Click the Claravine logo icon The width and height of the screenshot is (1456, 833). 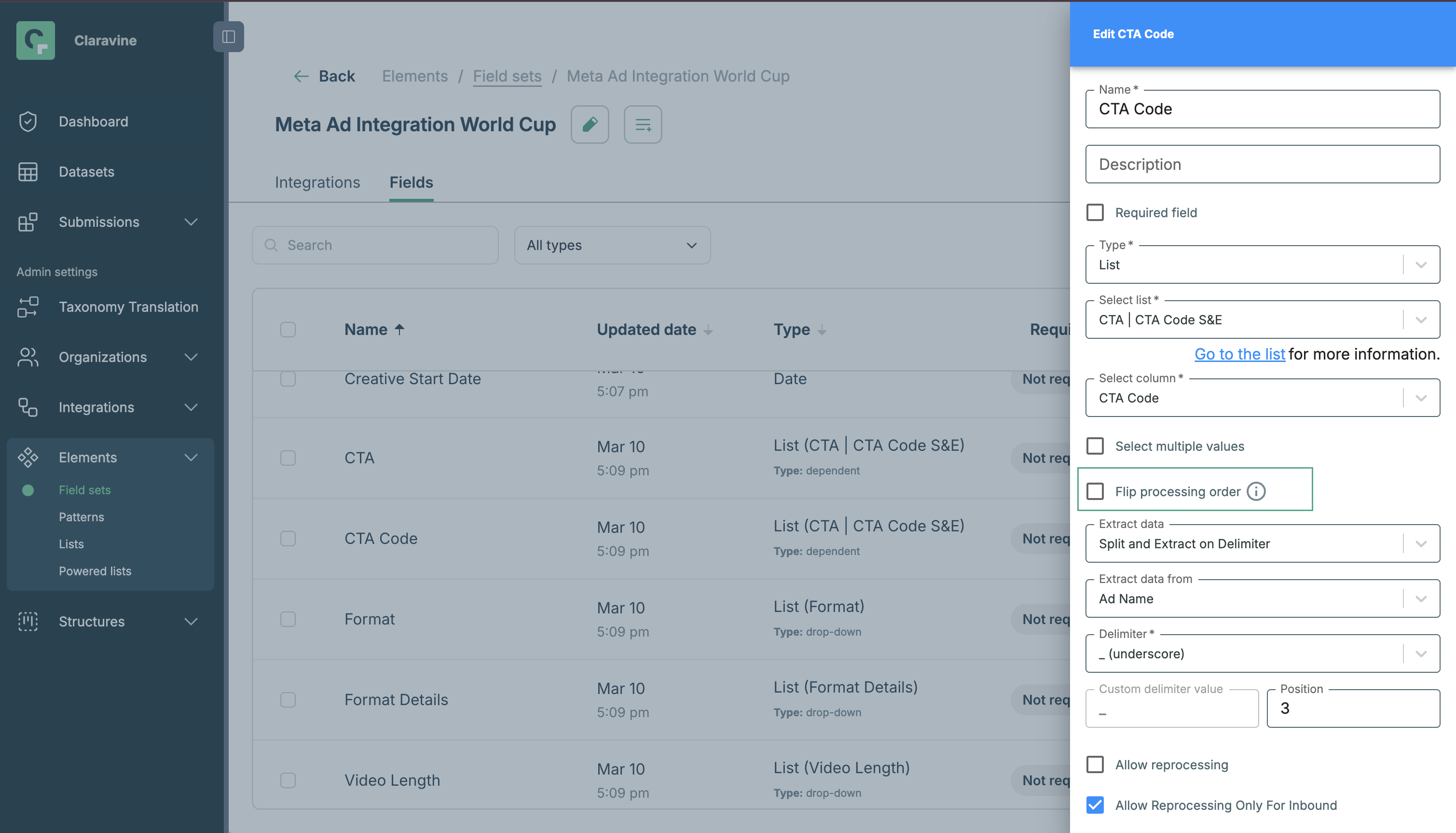pos(35,41)
